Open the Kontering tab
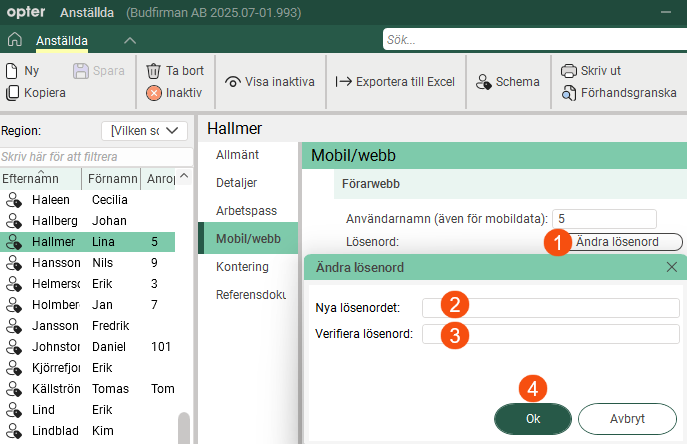 242,267
